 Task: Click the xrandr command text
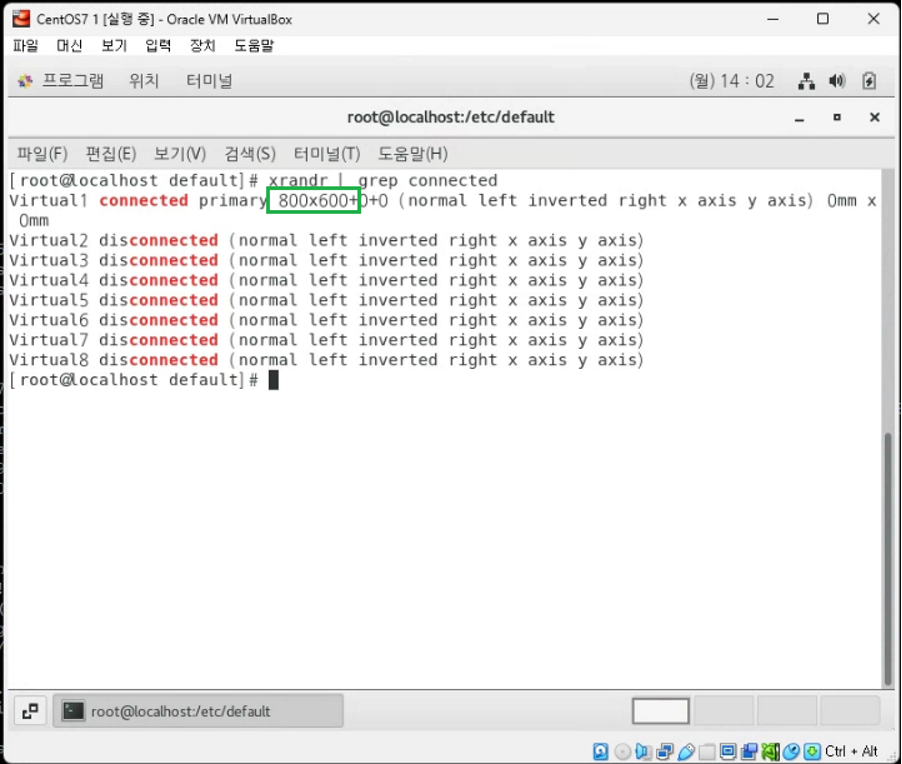298,181
